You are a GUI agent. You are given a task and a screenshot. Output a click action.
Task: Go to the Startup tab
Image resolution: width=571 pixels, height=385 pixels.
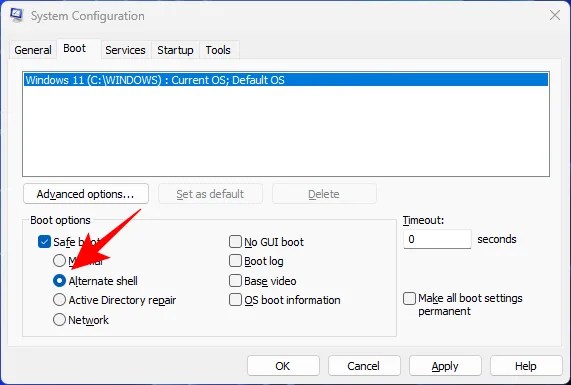pyautogui.click(x=175, y=50)
